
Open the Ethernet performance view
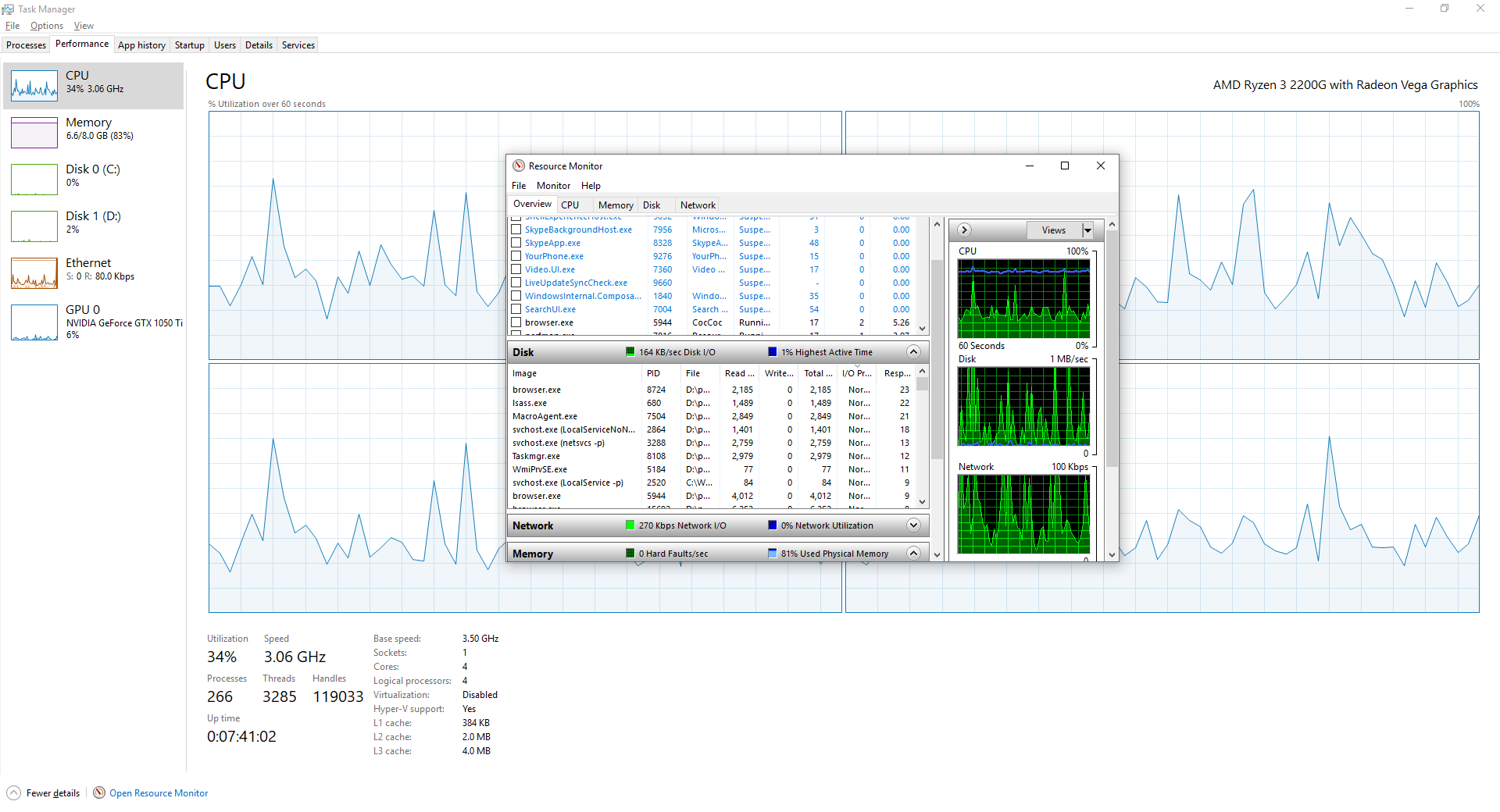click(x=94, y=273)
